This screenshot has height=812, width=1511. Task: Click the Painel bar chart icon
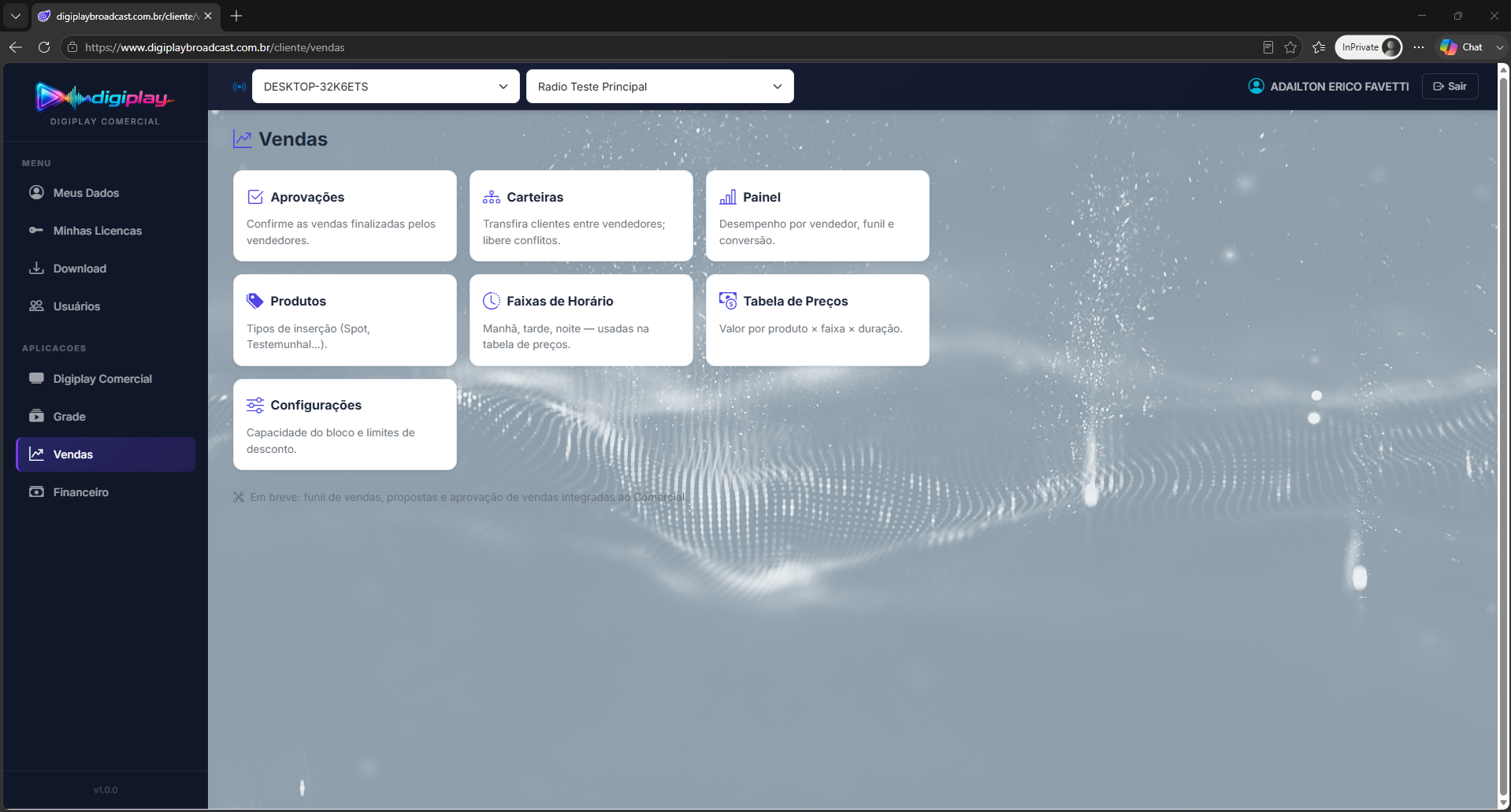tap(728, 197)
